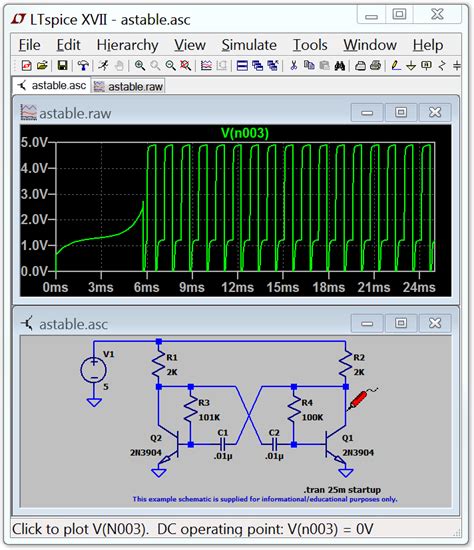Click the Print printer icon
Image resolution: width=474 pixels, height=550 pixels.
point(375,66)
